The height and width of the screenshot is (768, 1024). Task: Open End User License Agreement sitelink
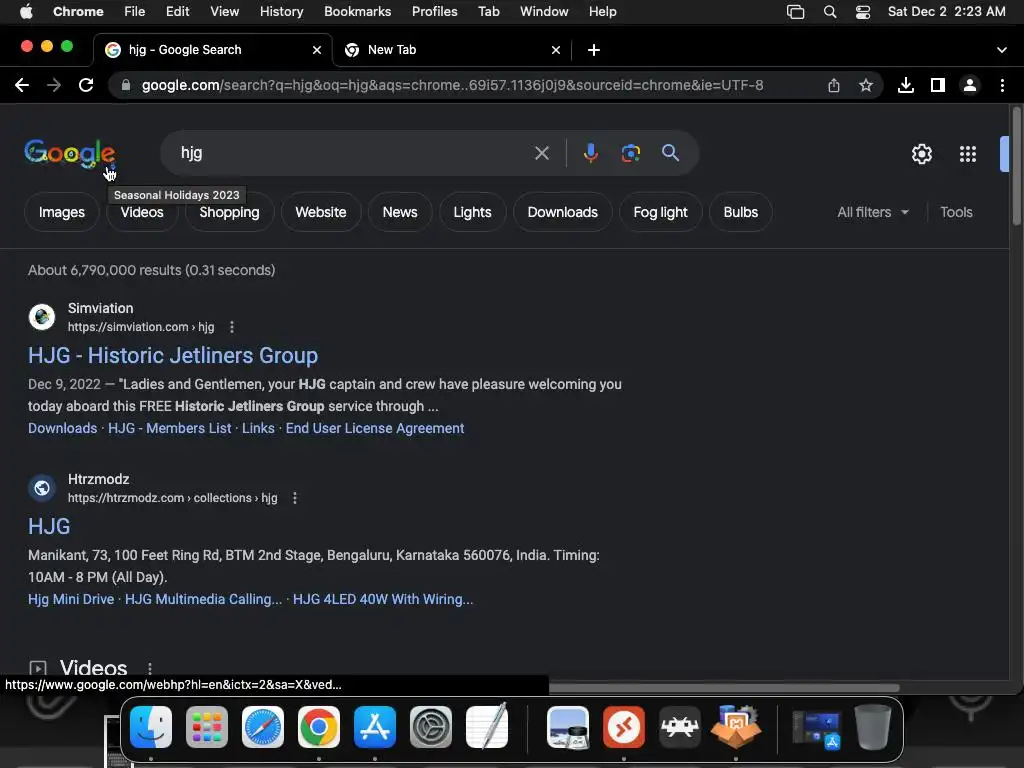(375, 428)
